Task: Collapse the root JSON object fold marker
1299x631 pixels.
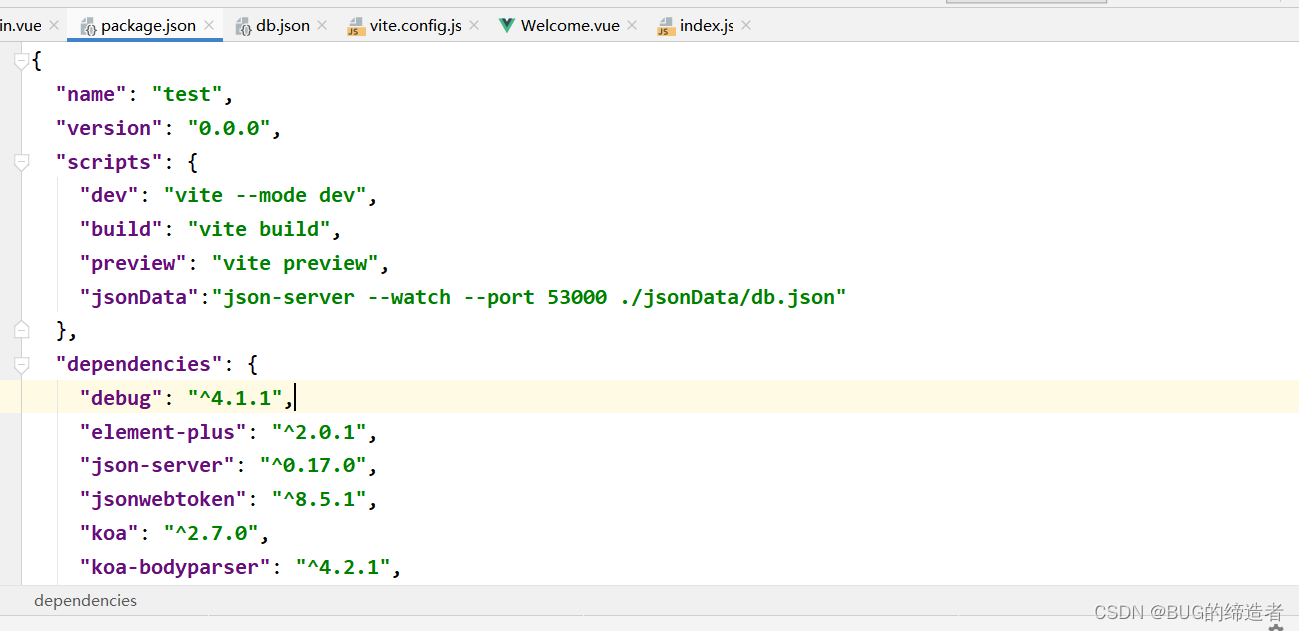Action: tap(21, 59)
